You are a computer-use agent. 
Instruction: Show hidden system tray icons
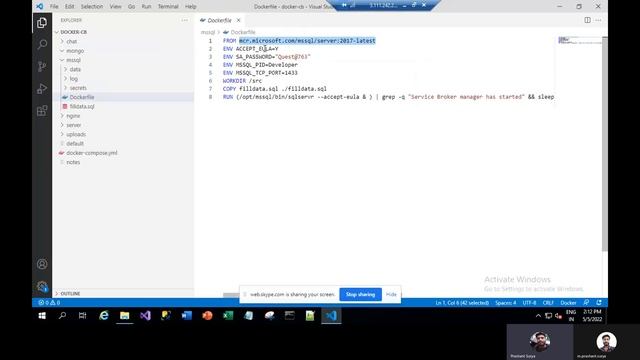click(538, 316)
